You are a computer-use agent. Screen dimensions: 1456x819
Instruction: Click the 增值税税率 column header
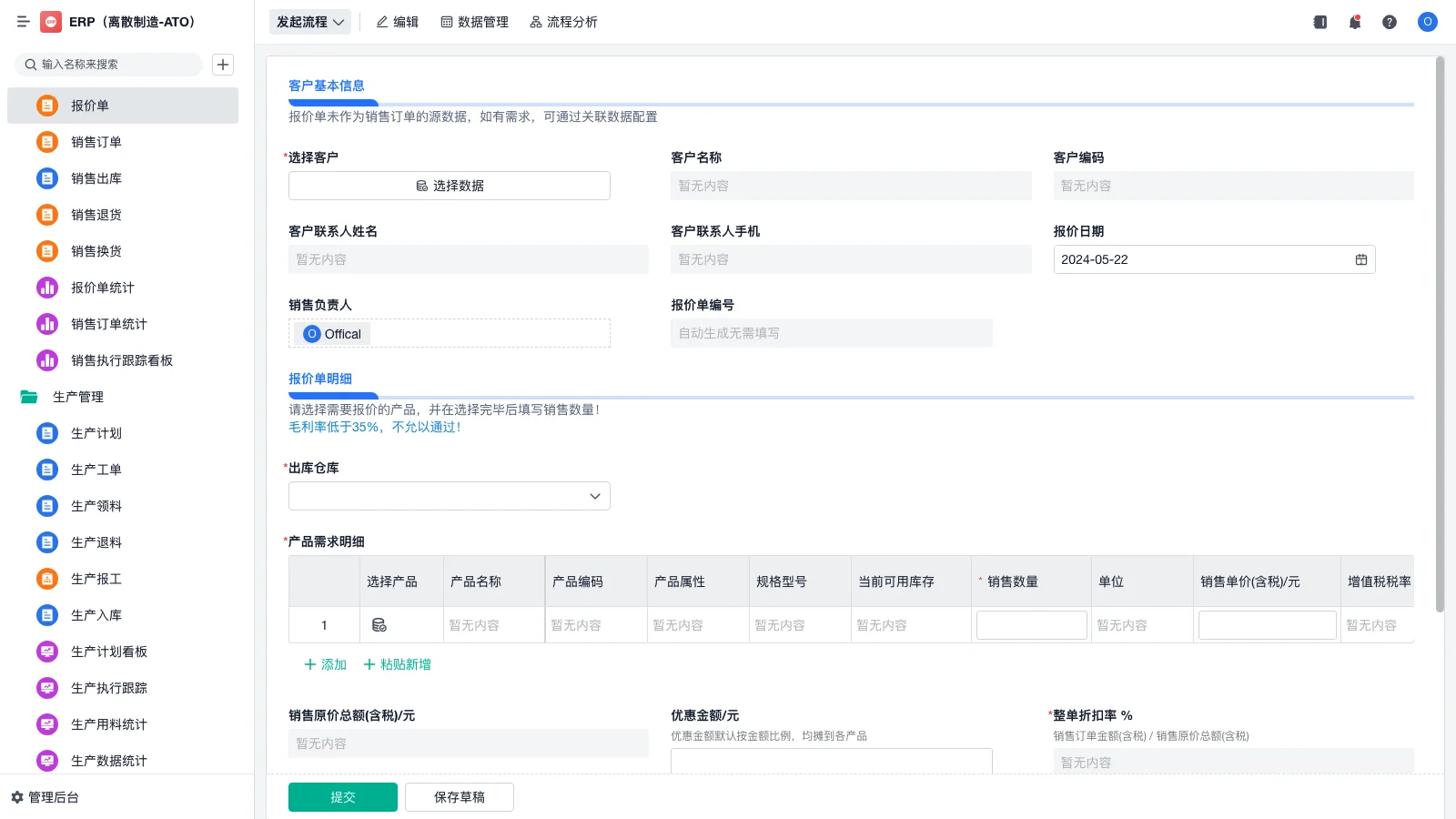[1380, 581]
